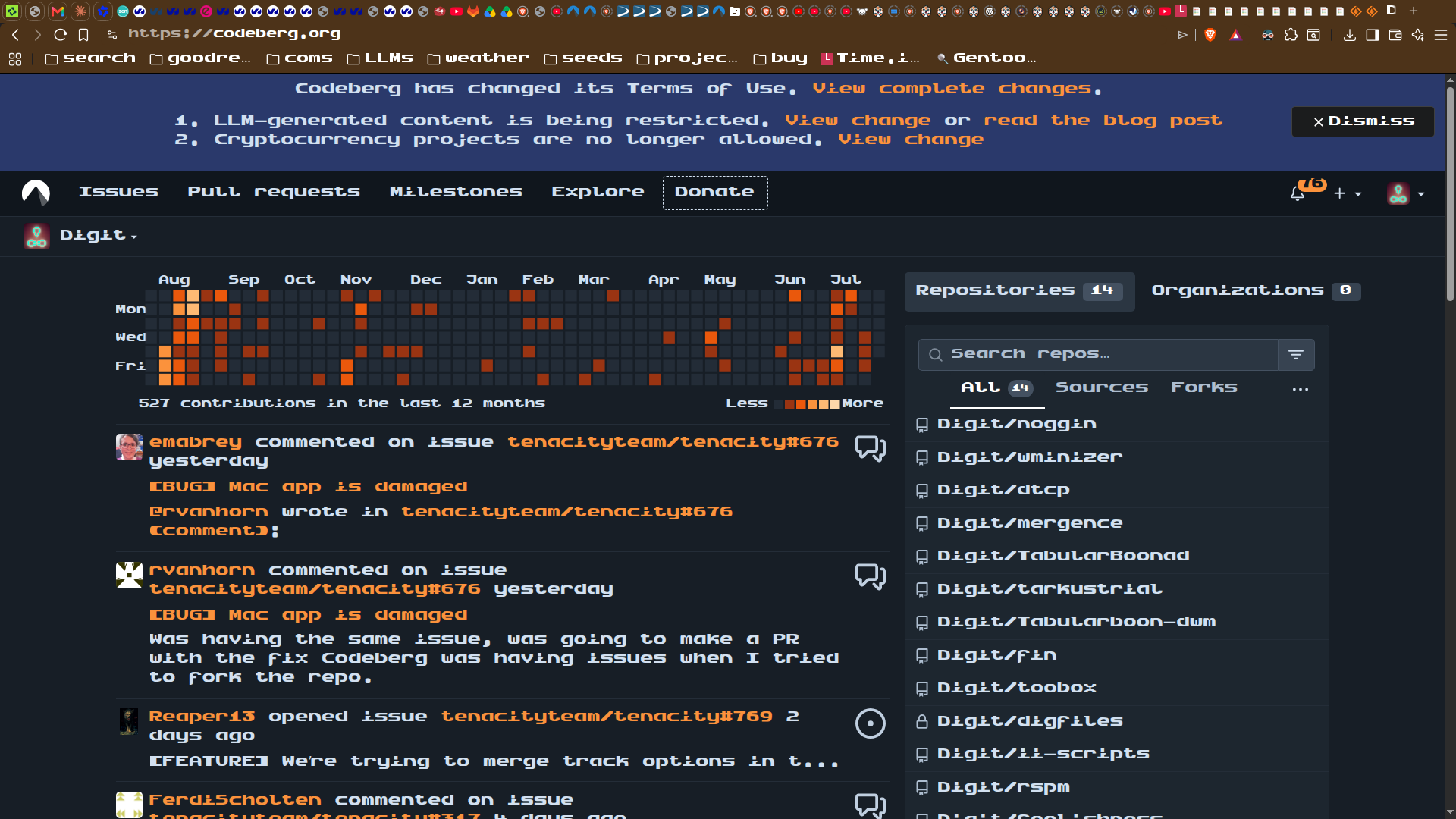
Task: Click the issue-opened icon beside Reaper13's activity
Action: click(x=871, y=723)
